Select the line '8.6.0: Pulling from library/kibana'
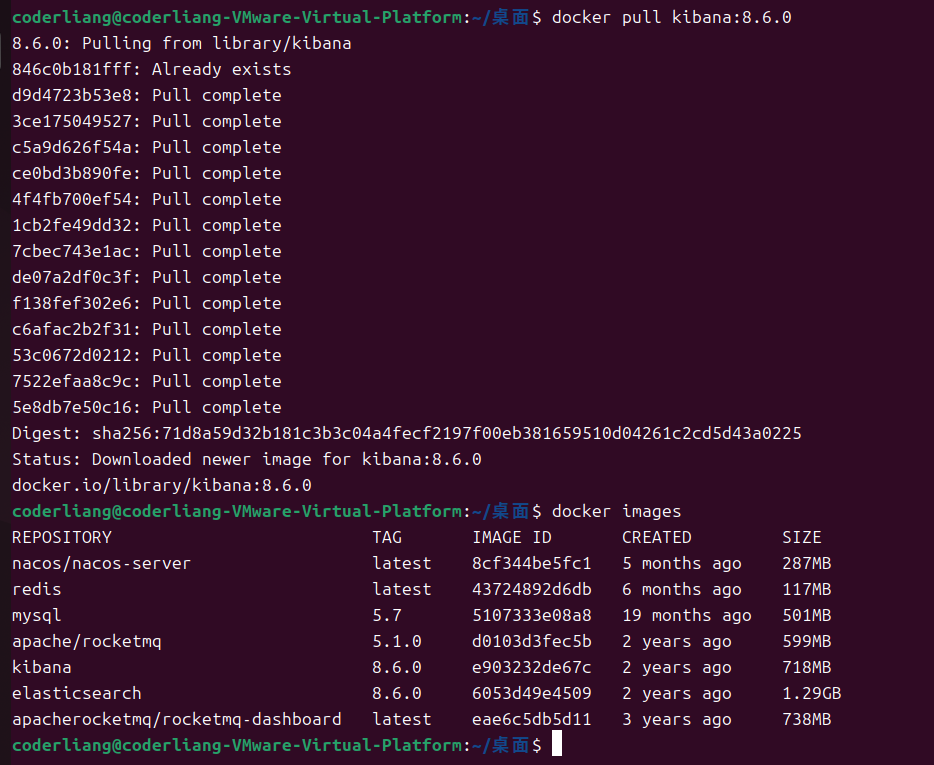The width and height of the screenshot is (934, 765). point(182,43)
